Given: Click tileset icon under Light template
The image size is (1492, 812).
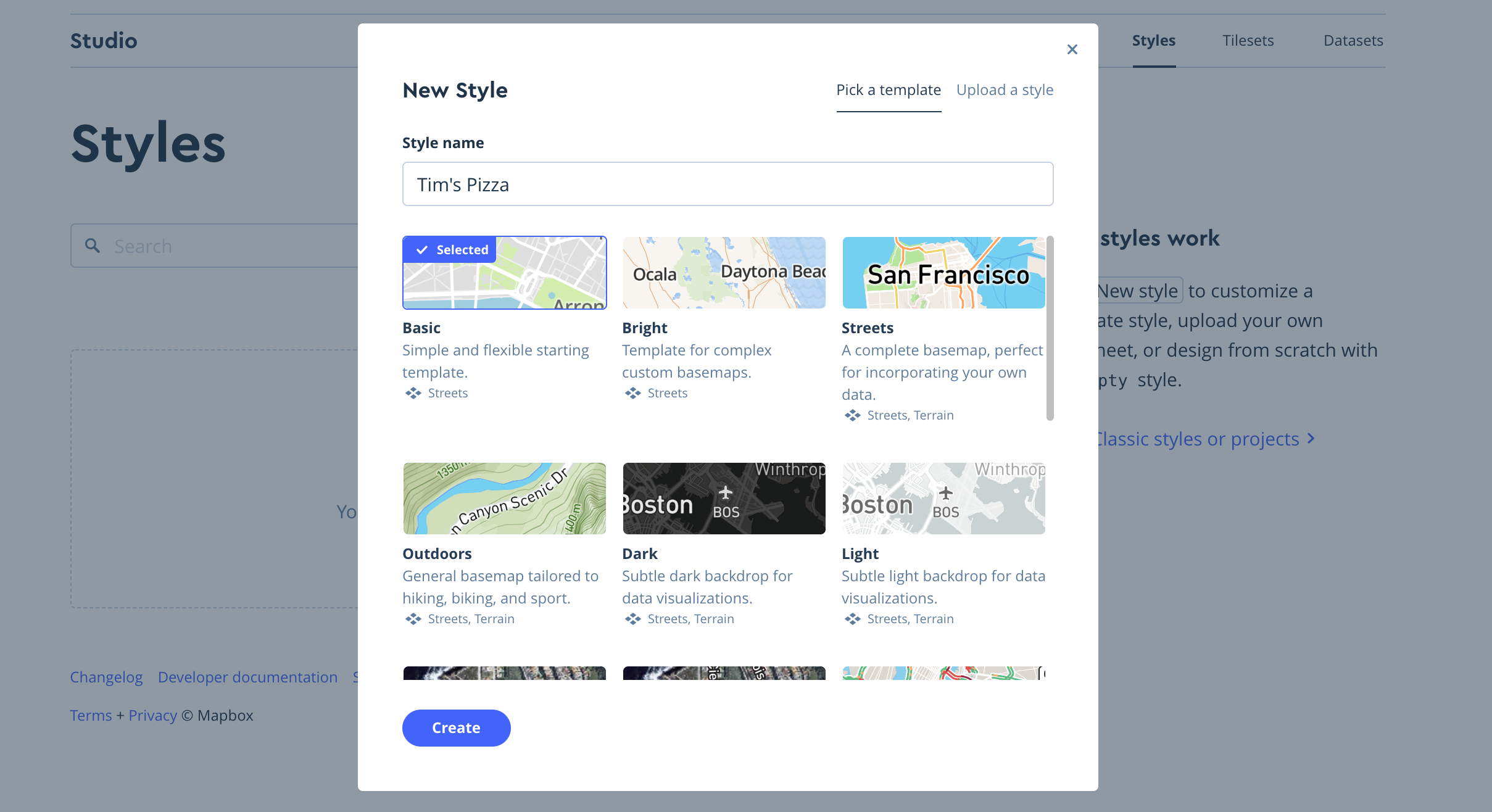Looking at the screenshot, I should (x=852, y=619).
